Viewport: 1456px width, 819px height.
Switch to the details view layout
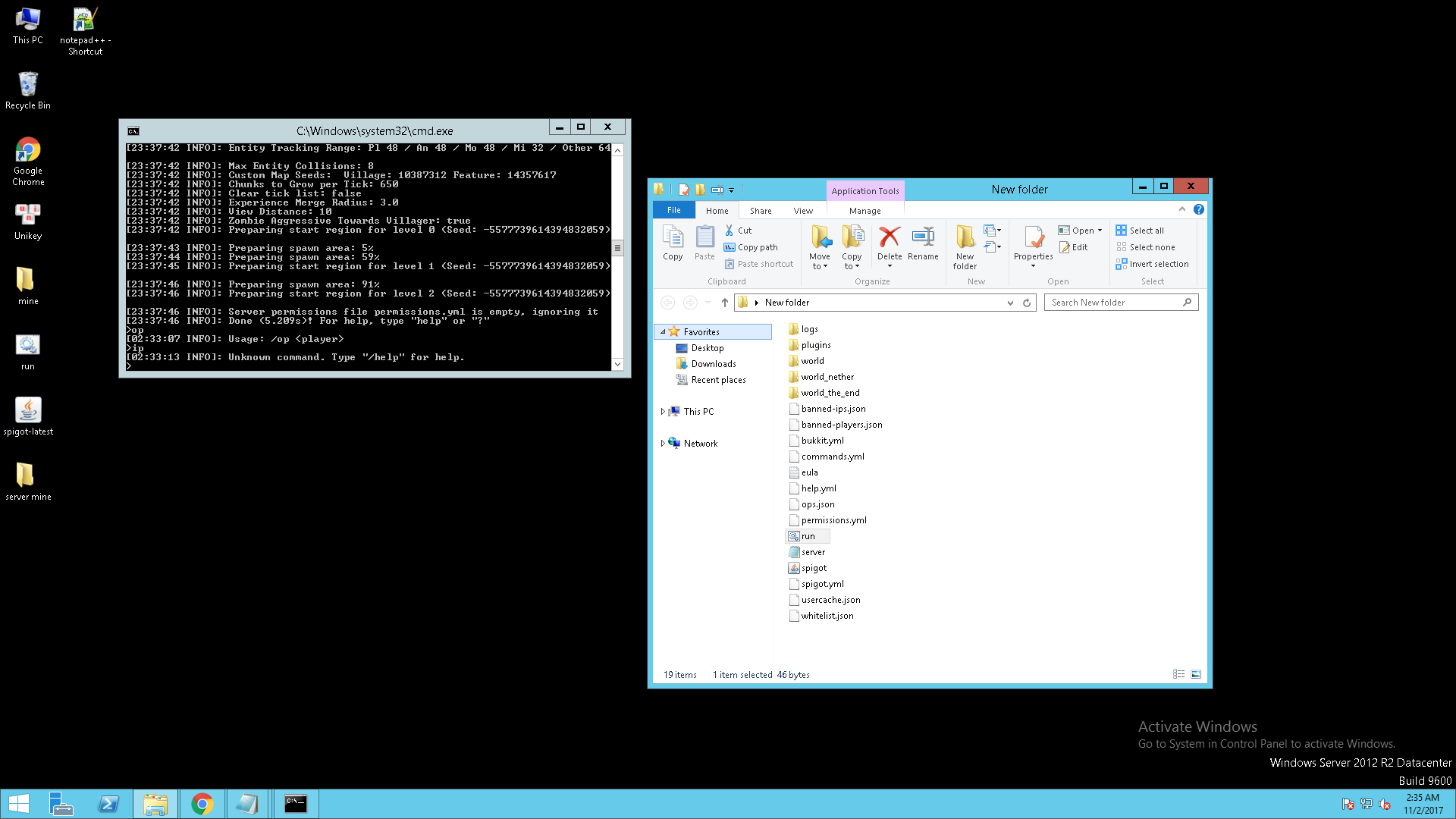pos(1178,674)
